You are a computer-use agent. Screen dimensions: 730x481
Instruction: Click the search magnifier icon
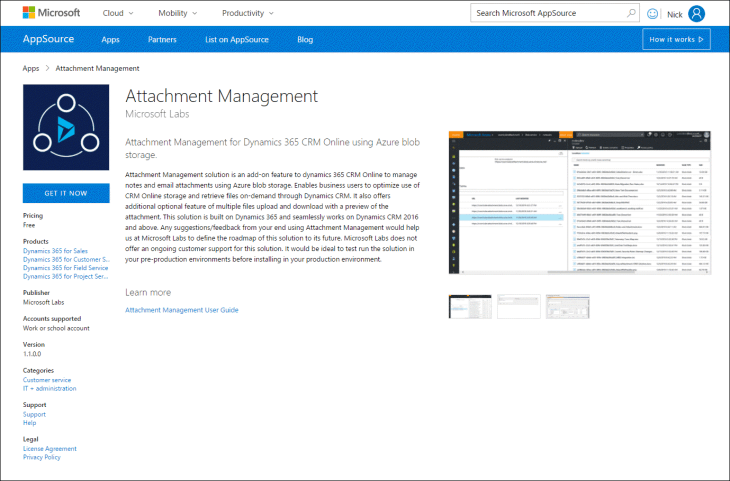coord(631,13)
